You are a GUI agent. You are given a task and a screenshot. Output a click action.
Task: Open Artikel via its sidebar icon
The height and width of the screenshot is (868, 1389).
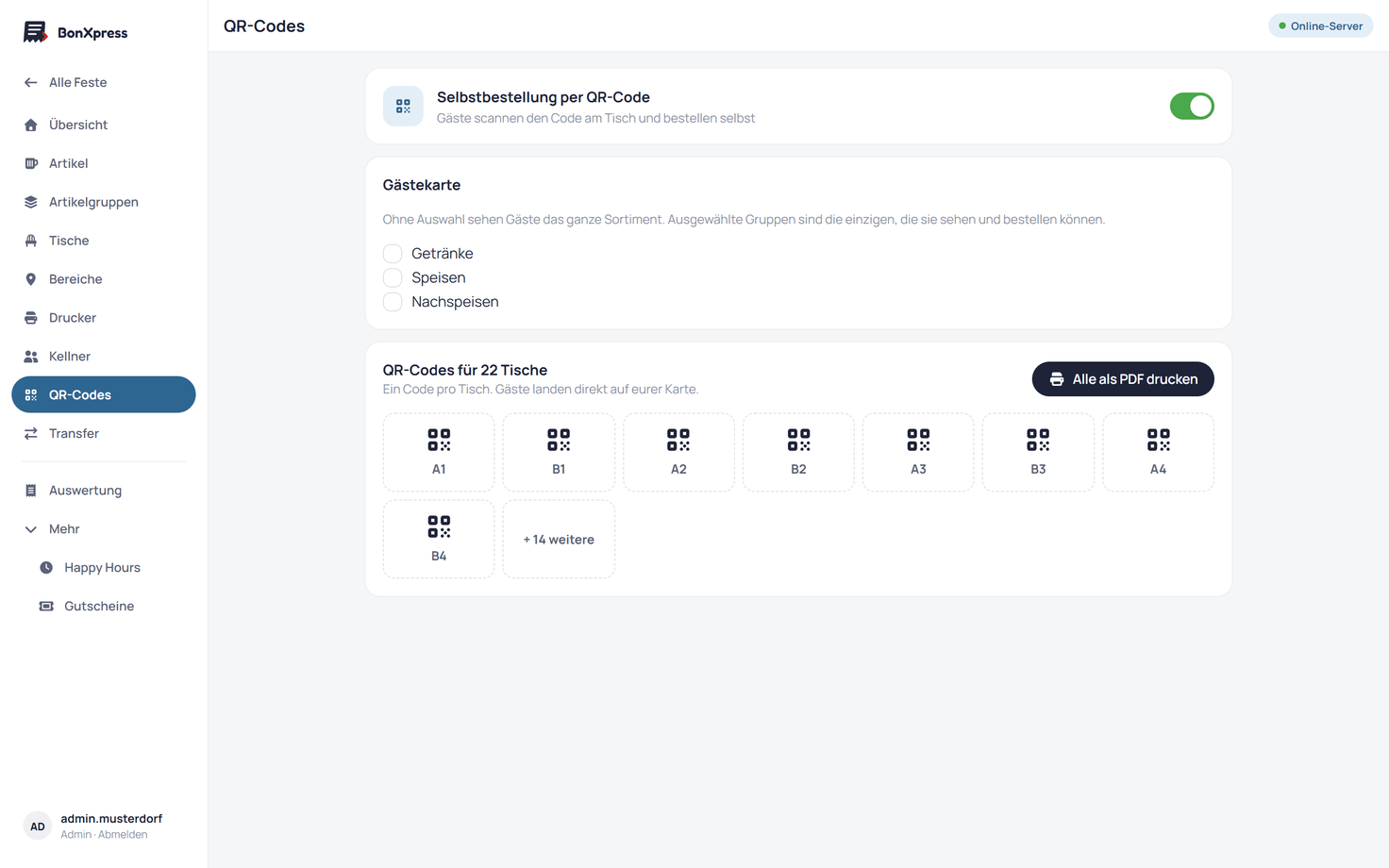pos(31,163)
